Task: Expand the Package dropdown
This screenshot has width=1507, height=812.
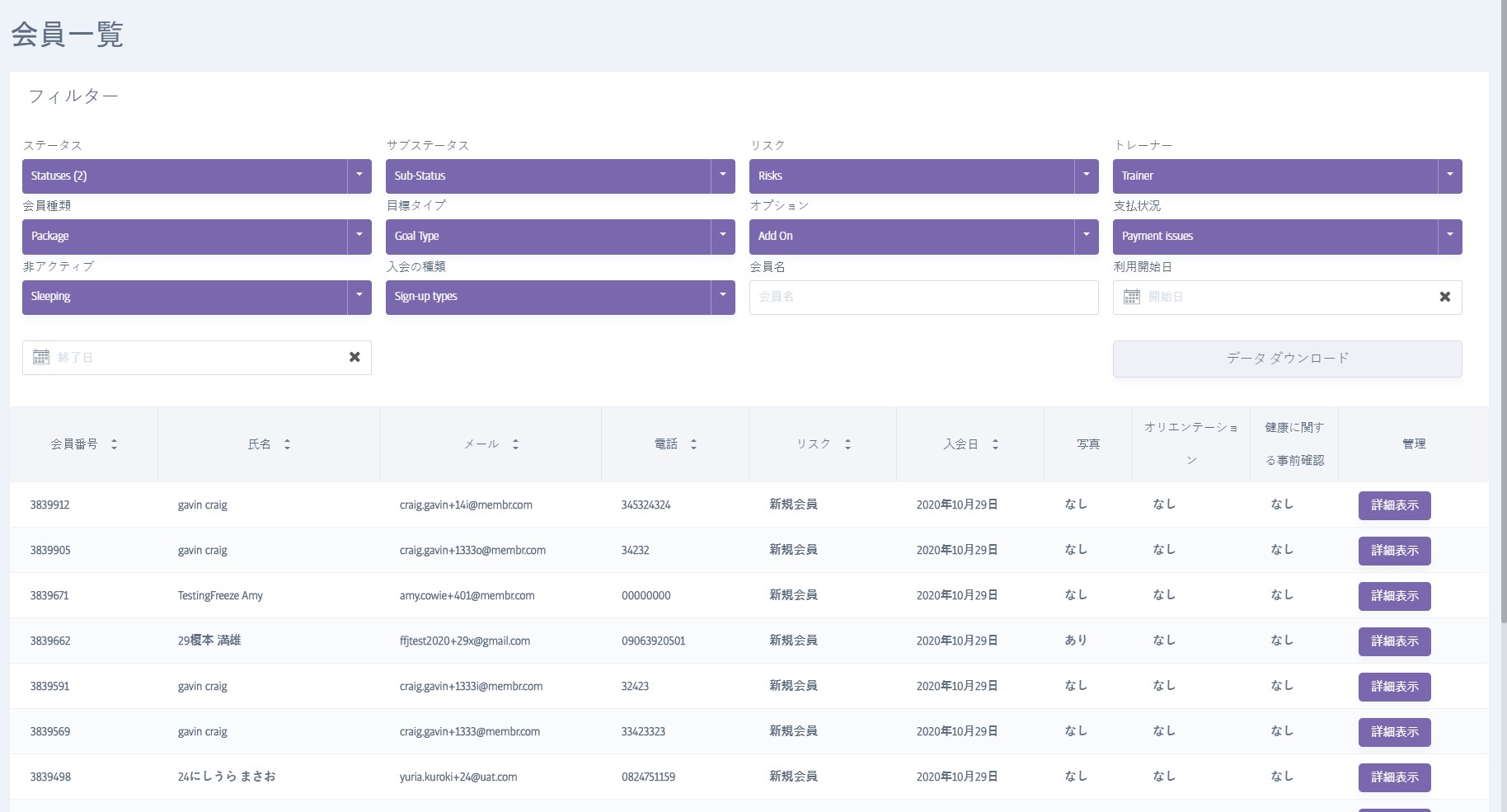Action: pyautogui.click(x=196, y=236)
